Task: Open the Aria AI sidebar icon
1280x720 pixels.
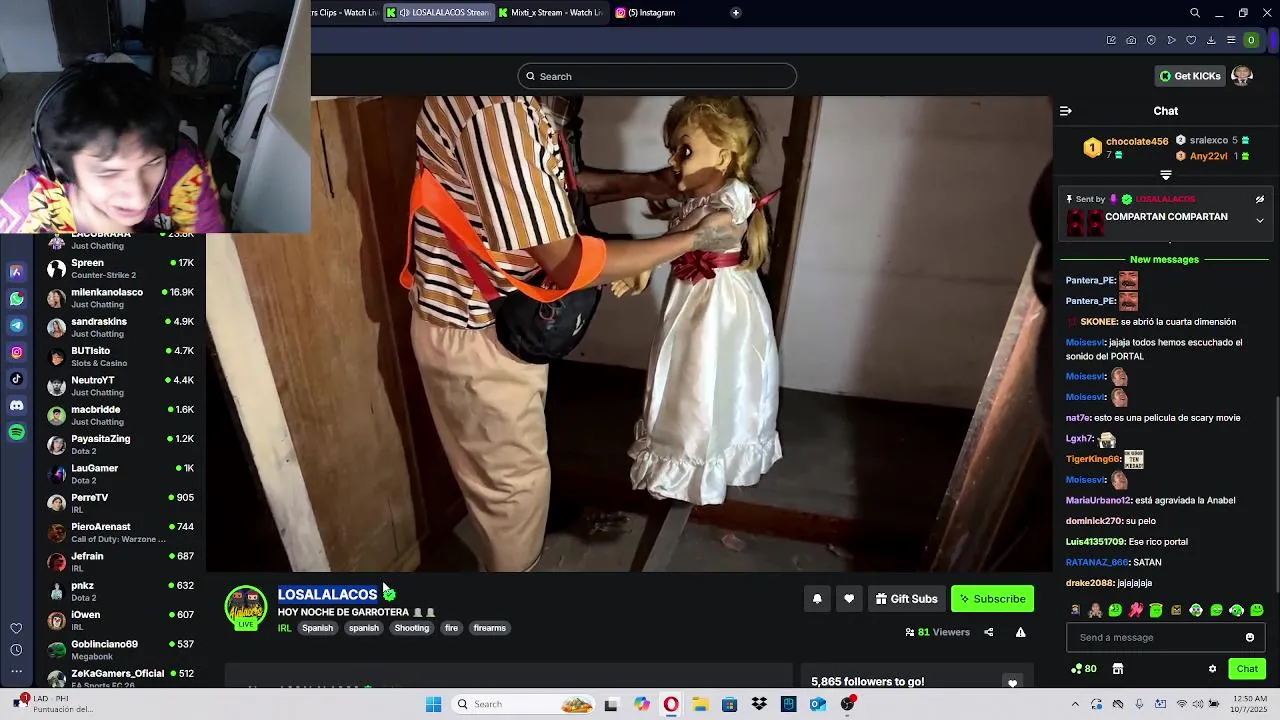Action: [17, 272]
